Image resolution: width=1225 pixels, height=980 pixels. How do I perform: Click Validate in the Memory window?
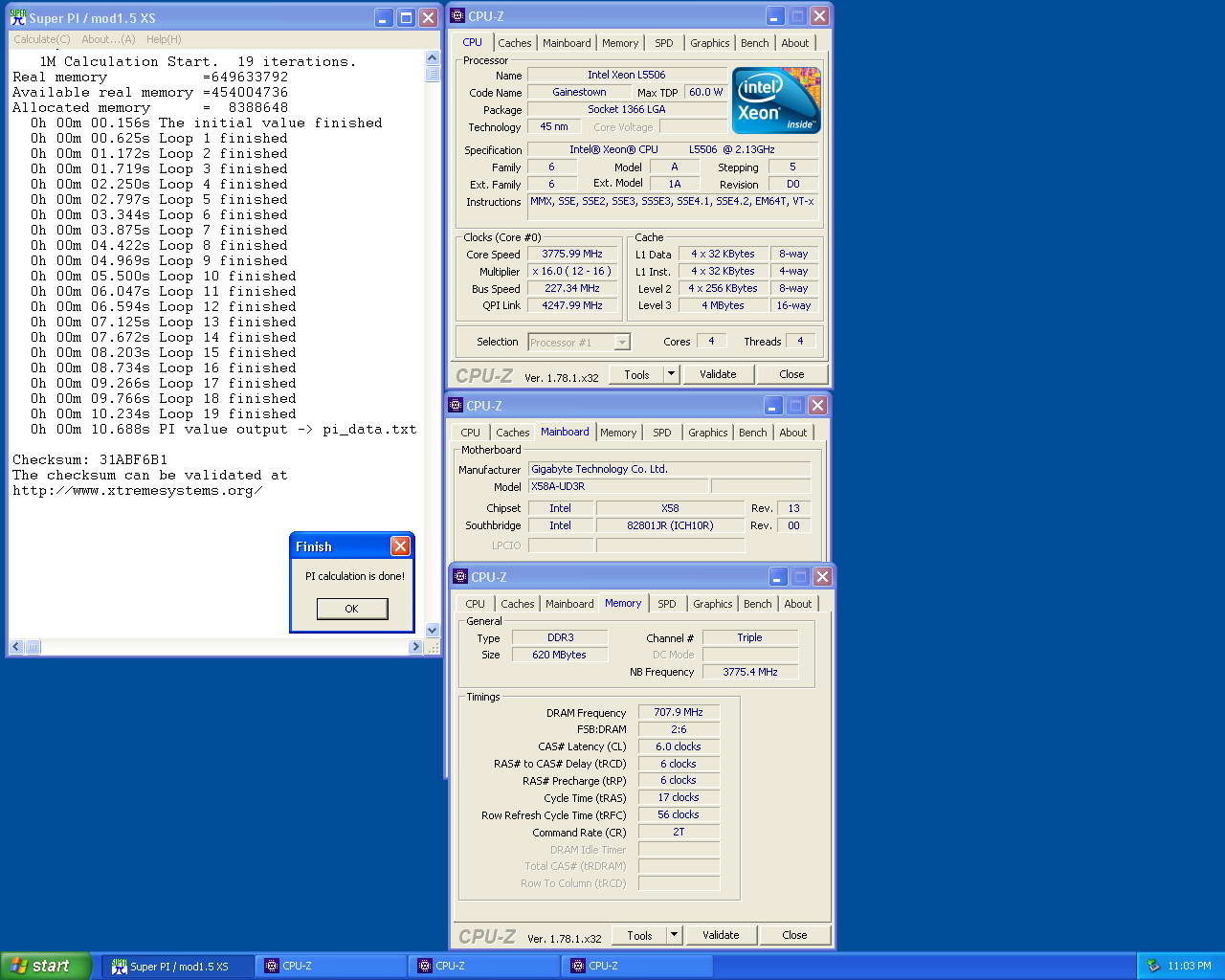coord(721,935)
